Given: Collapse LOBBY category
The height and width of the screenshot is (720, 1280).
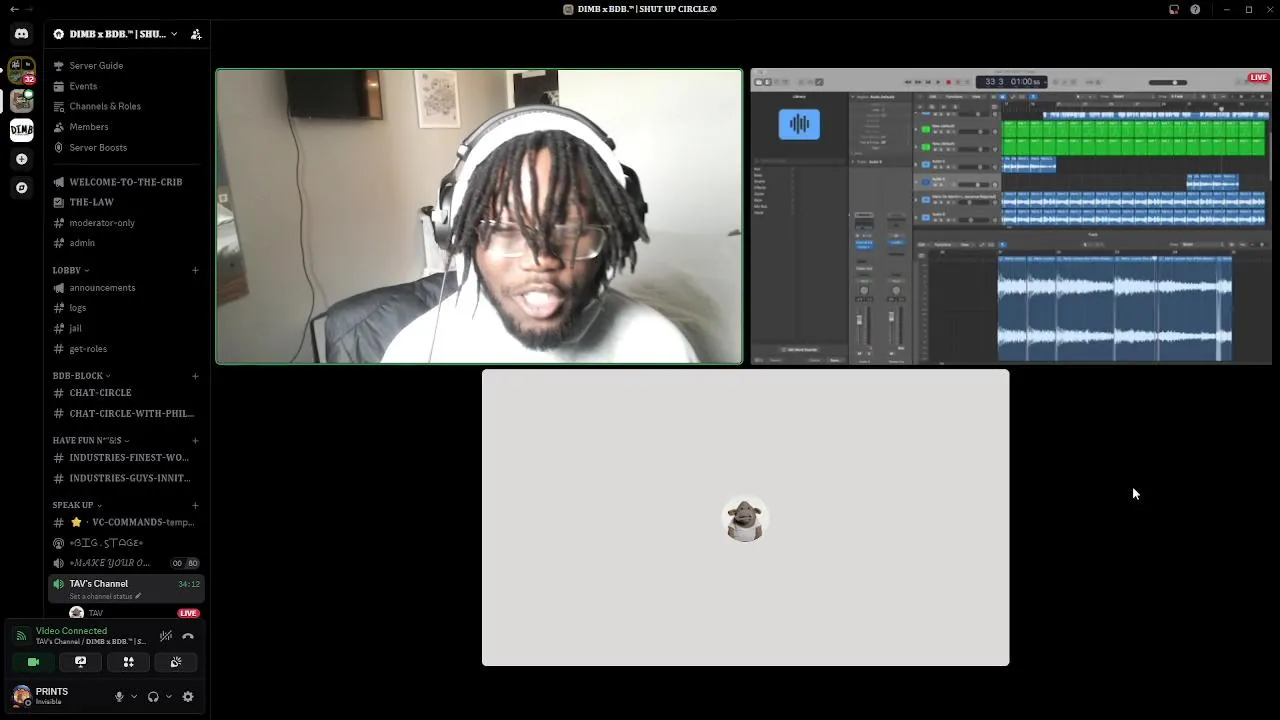Looking at the screenshot, I should 70,270.
